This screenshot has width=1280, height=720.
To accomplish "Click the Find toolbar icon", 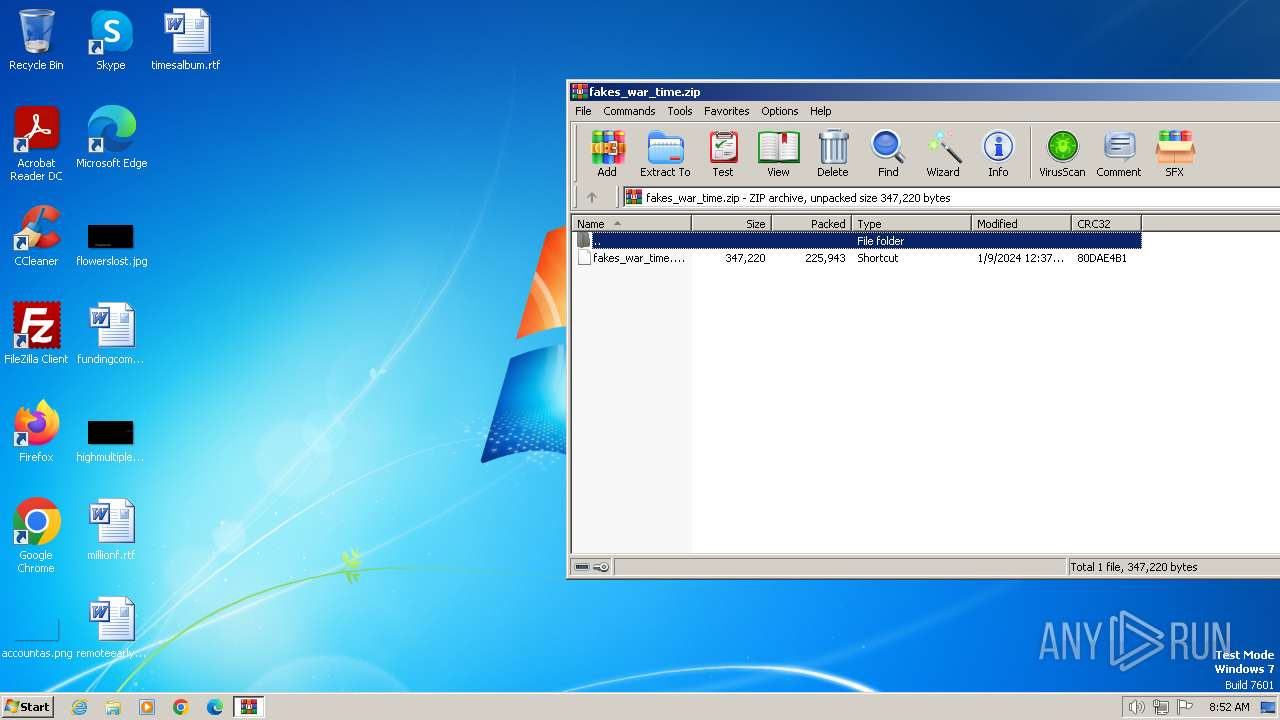I will click(888, 154).
